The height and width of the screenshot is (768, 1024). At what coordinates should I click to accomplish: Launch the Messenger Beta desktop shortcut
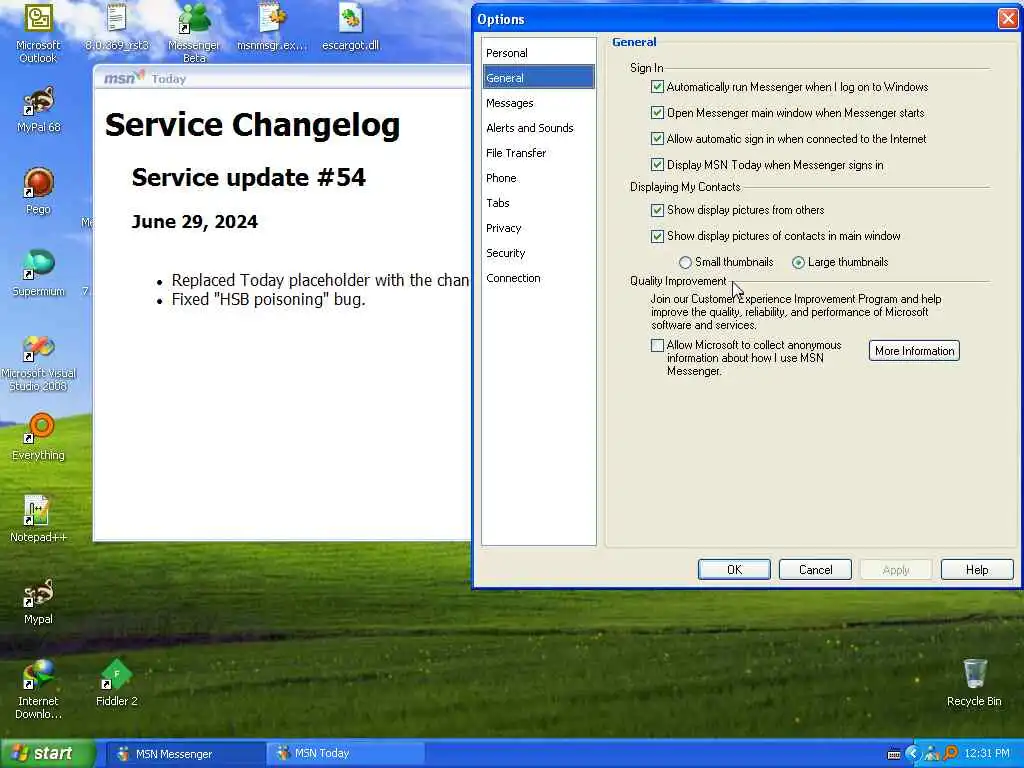(194, 33)
